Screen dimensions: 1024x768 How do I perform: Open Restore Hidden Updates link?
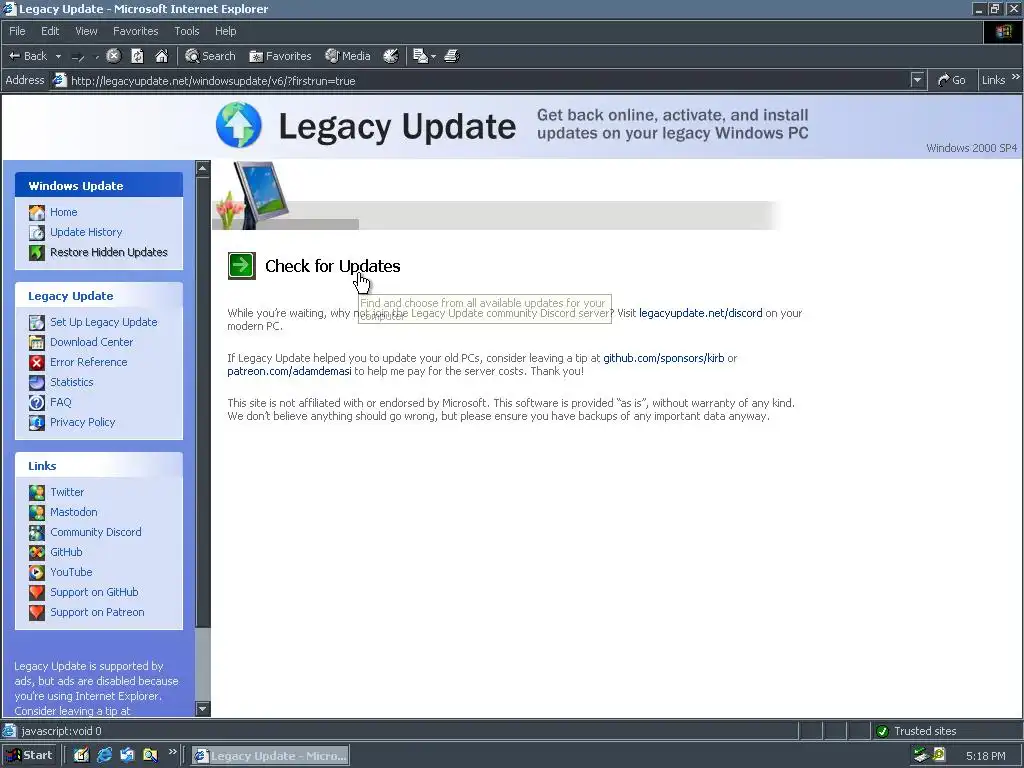pyautogui.click(x=108, y=252)
